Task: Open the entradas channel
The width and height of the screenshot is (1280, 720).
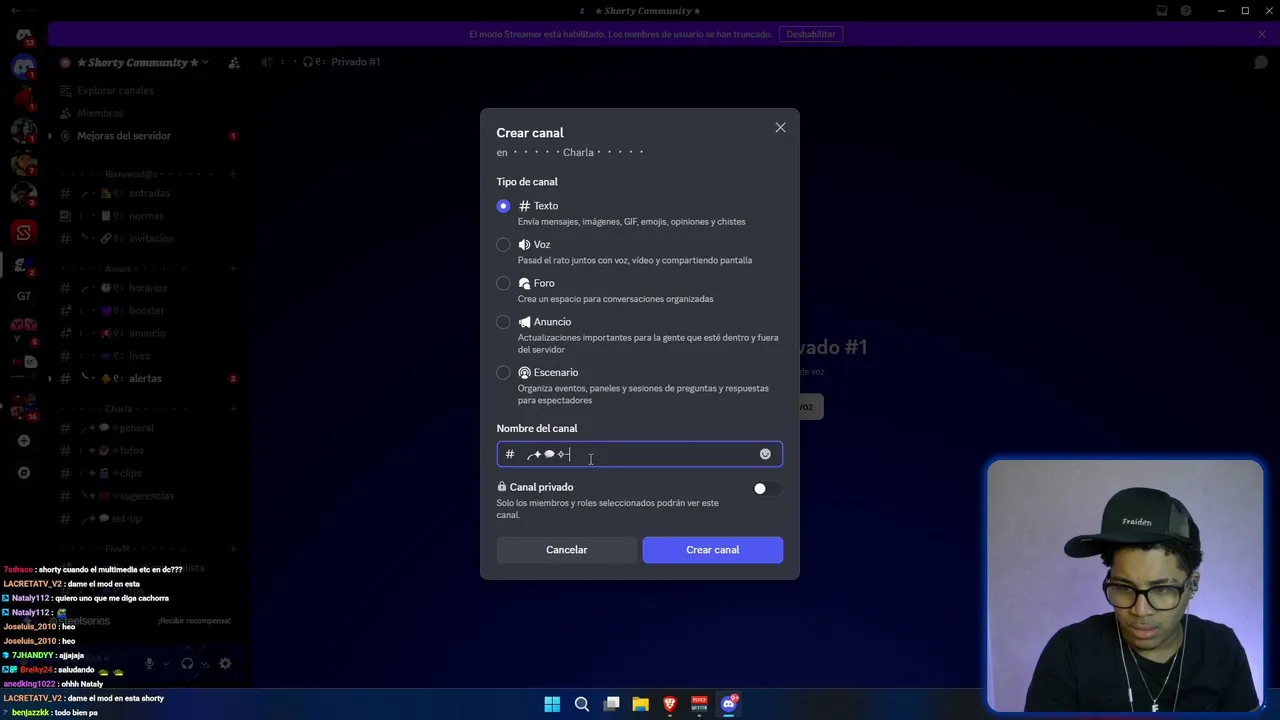Action: tap(148, 193)
